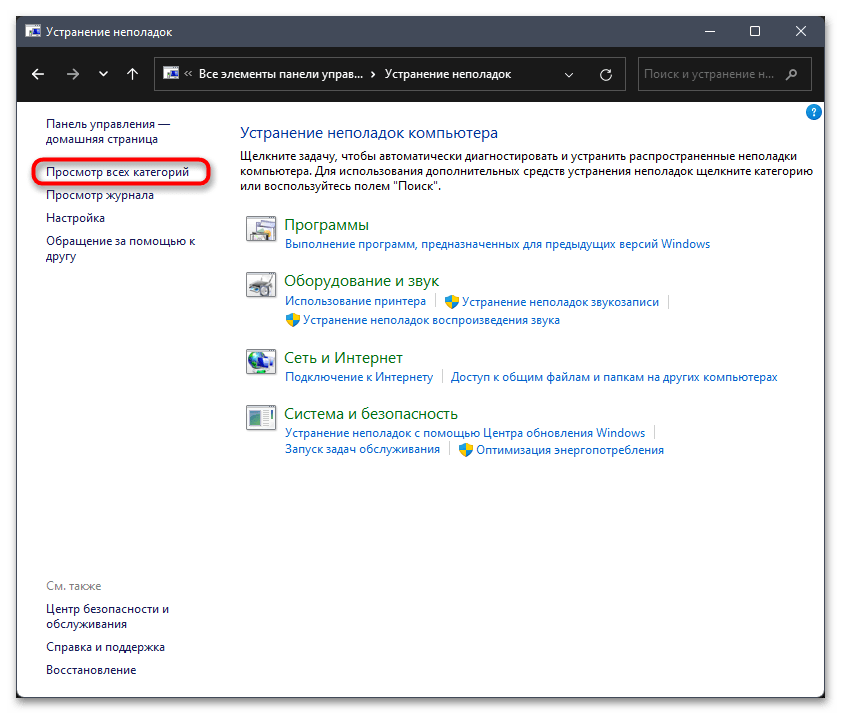Open Оптимизация энергопотребления troubleshooter
This screenshot has width=841, height=714.
tap(569, 450)
